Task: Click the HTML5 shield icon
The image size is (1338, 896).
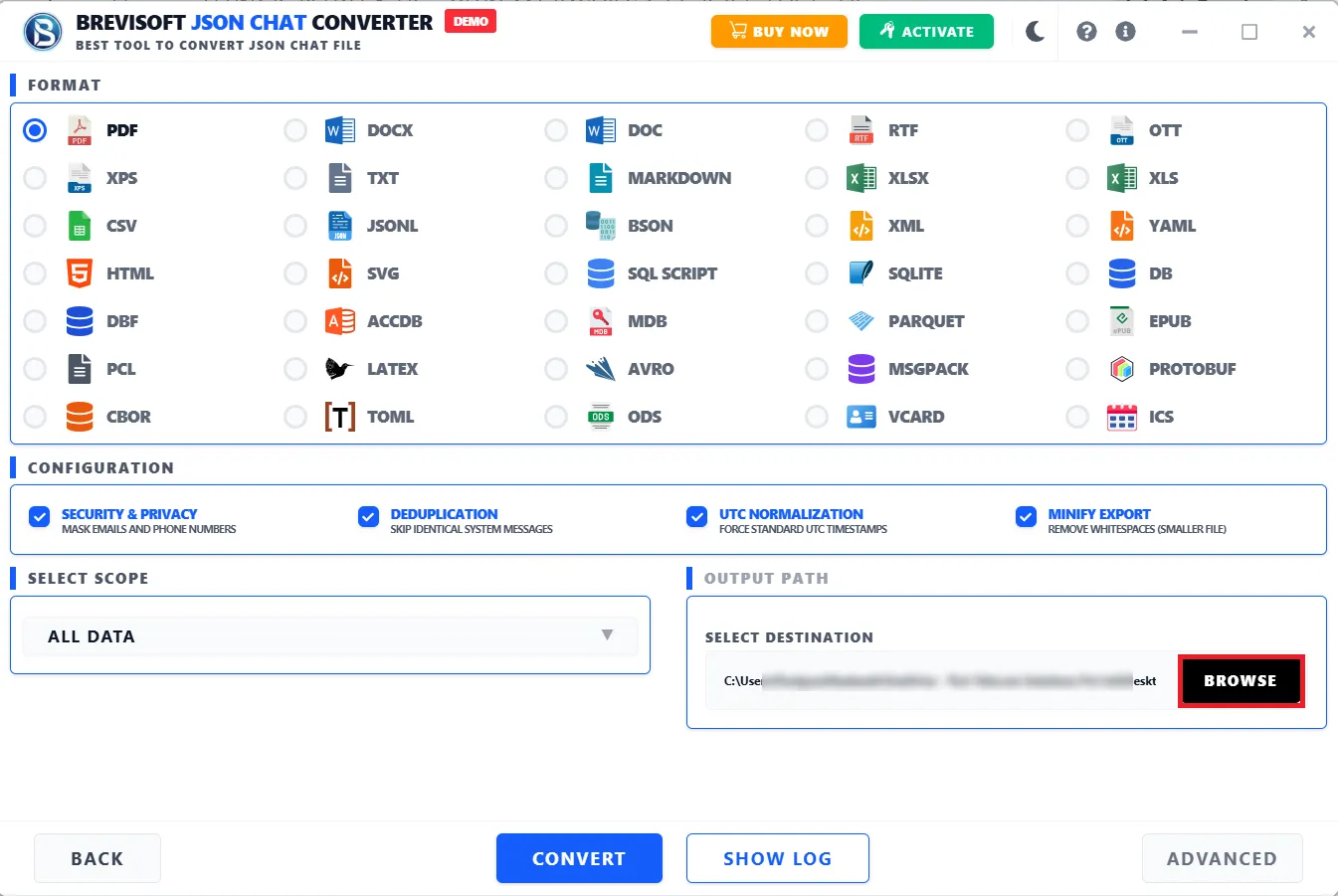Action: 80,273
